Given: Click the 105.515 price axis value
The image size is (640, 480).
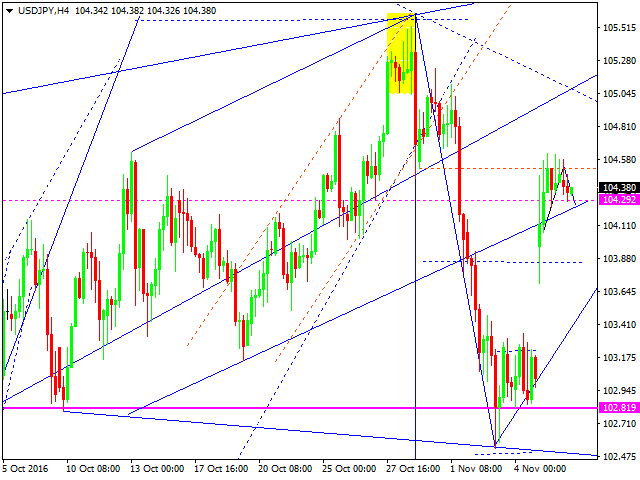Looking at the screenshot, I should (619, 28).
